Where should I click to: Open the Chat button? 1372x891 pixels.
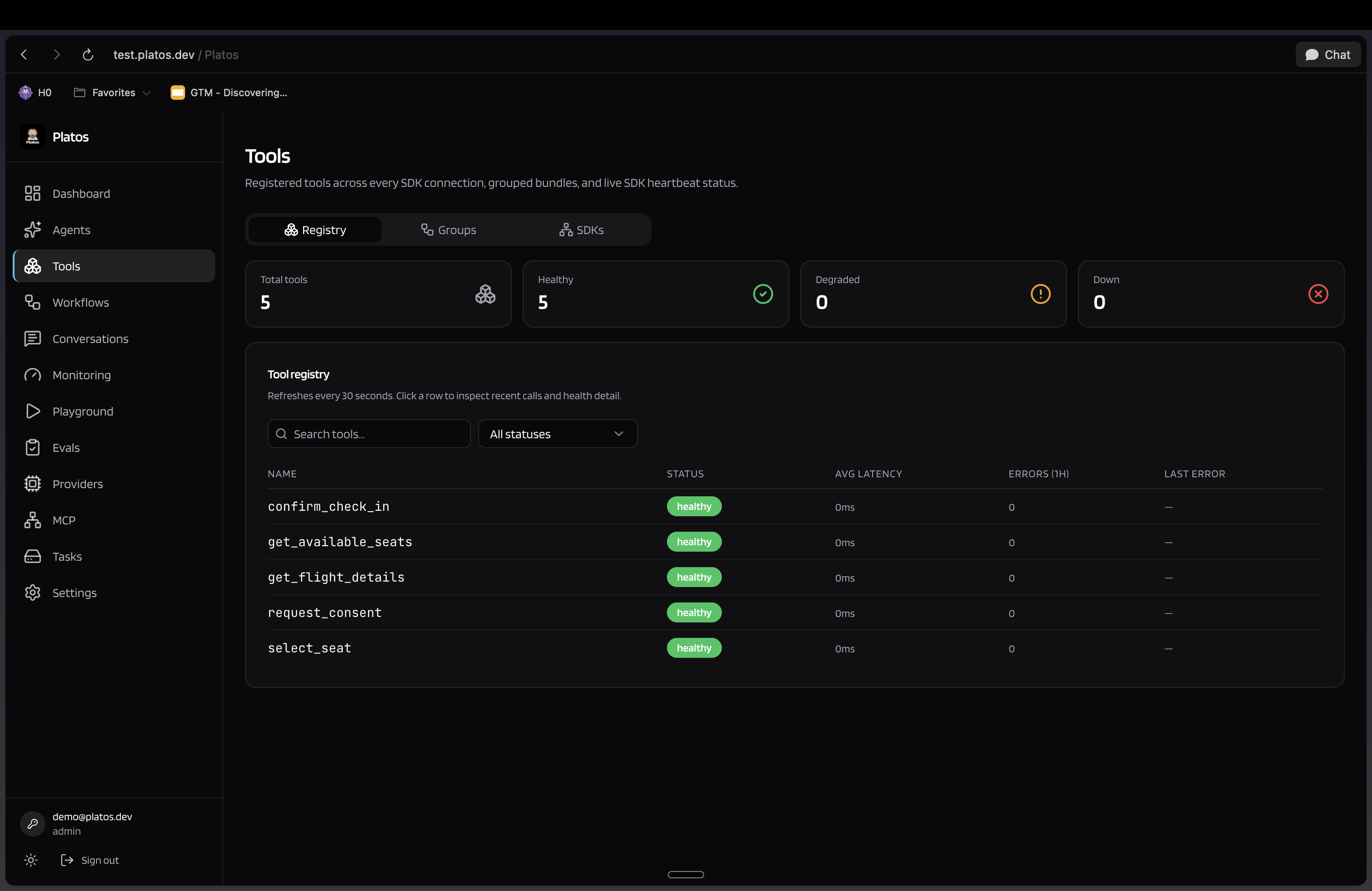coord(1327,55)
